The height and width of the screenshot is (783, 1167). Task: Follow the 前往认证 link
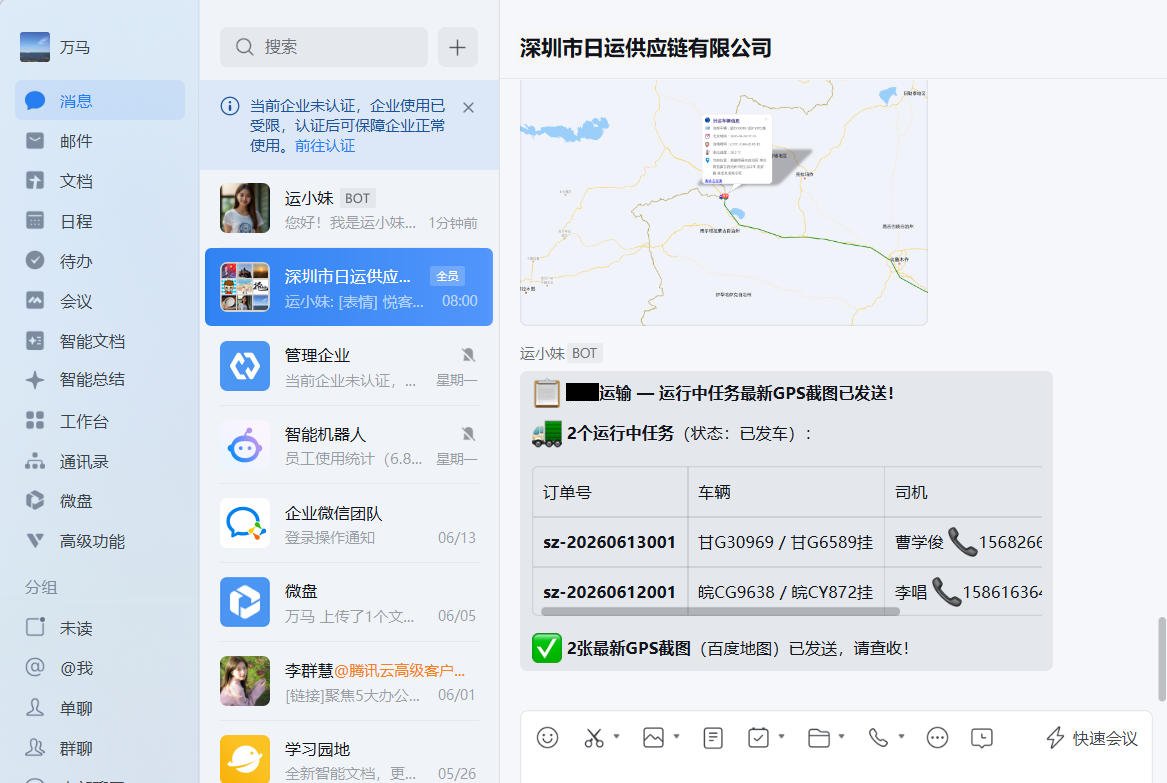(x=324, y=146)
